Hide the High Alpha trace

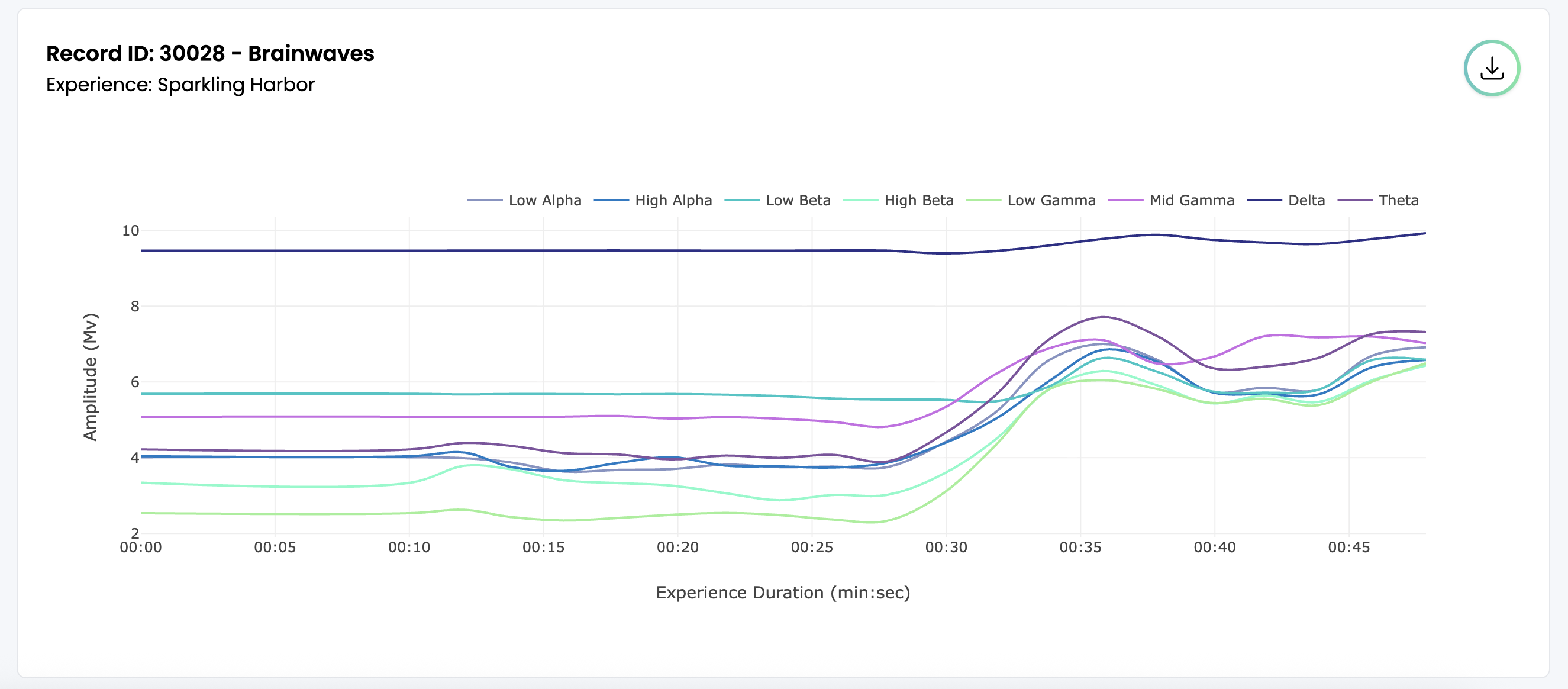click(673, 201)
